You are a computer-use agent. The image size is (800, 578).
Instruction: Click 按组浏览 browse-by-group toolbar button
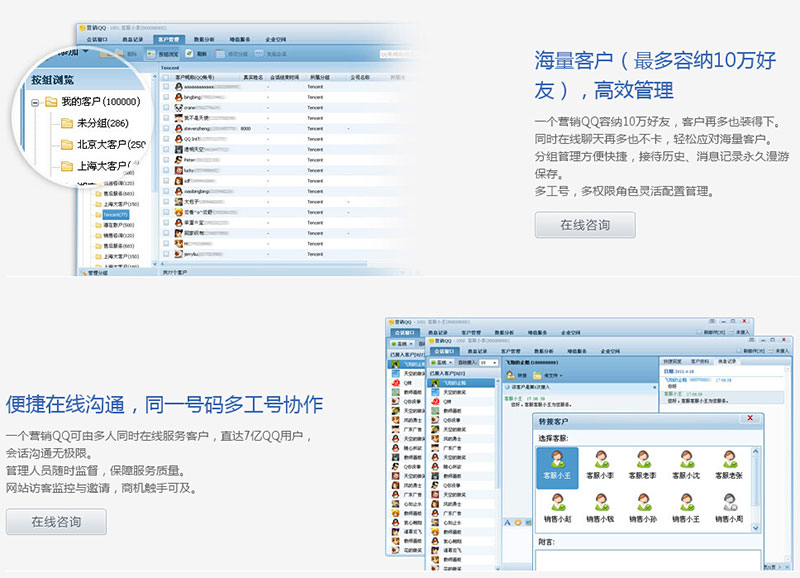coord(163,54)
